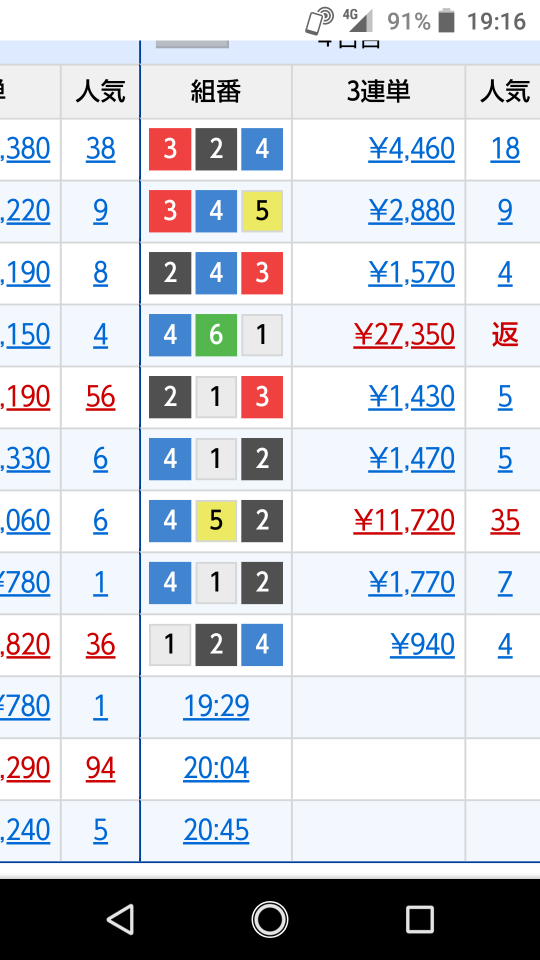Tap popularity rank 35 link
This screenshot has height=960, width=540.
click(x=505, y=520)
